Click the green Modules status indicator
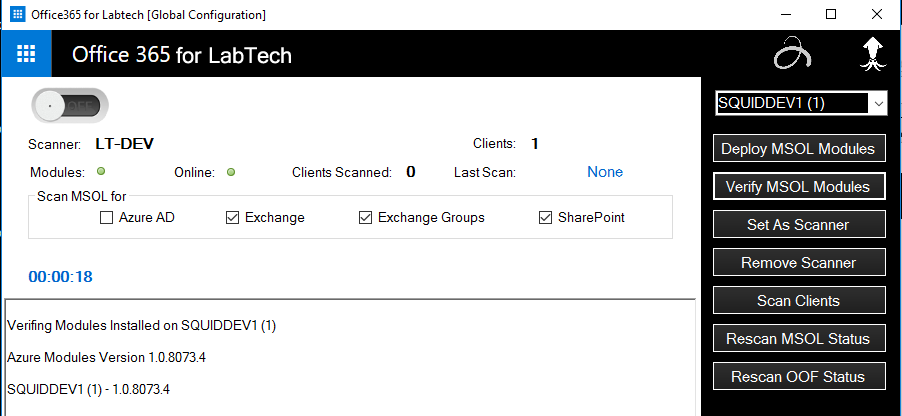The width and height of the screenshot is (902, 416). pos(101,171)
